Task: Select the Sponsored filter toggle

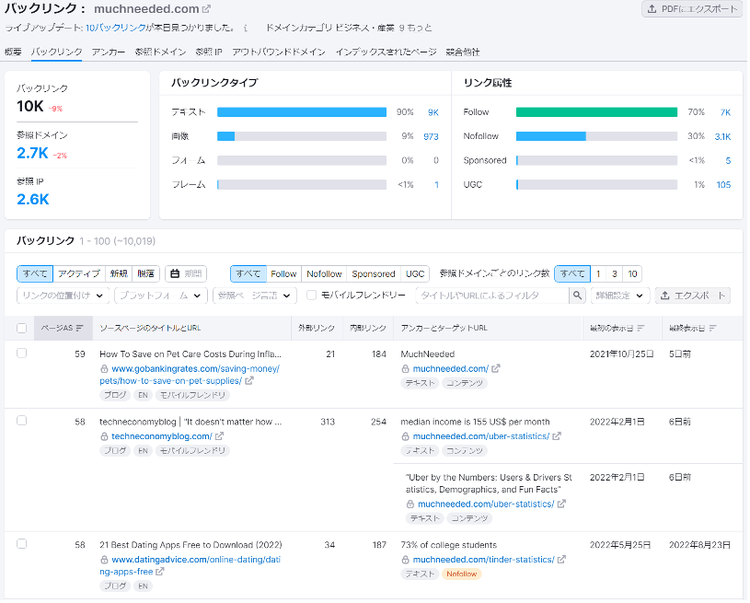Action: tap(373, 274)
